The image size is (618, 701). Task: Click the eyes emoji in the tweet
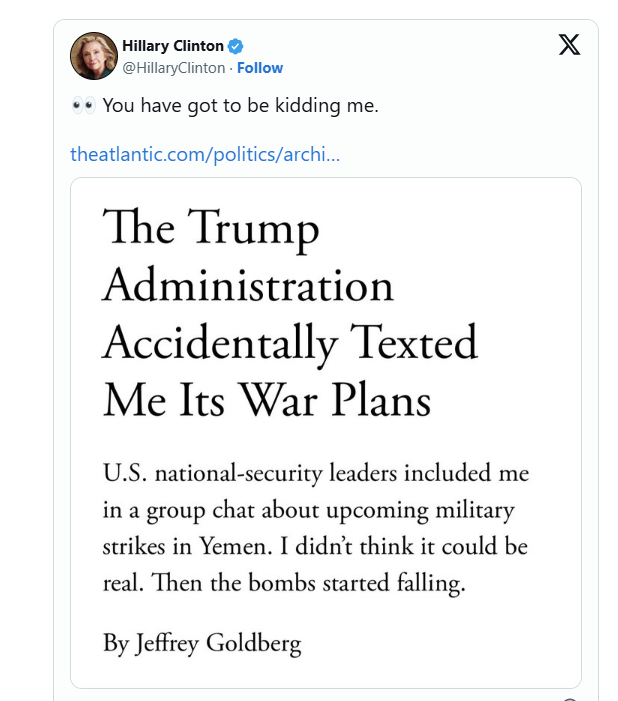click(82, 105)
